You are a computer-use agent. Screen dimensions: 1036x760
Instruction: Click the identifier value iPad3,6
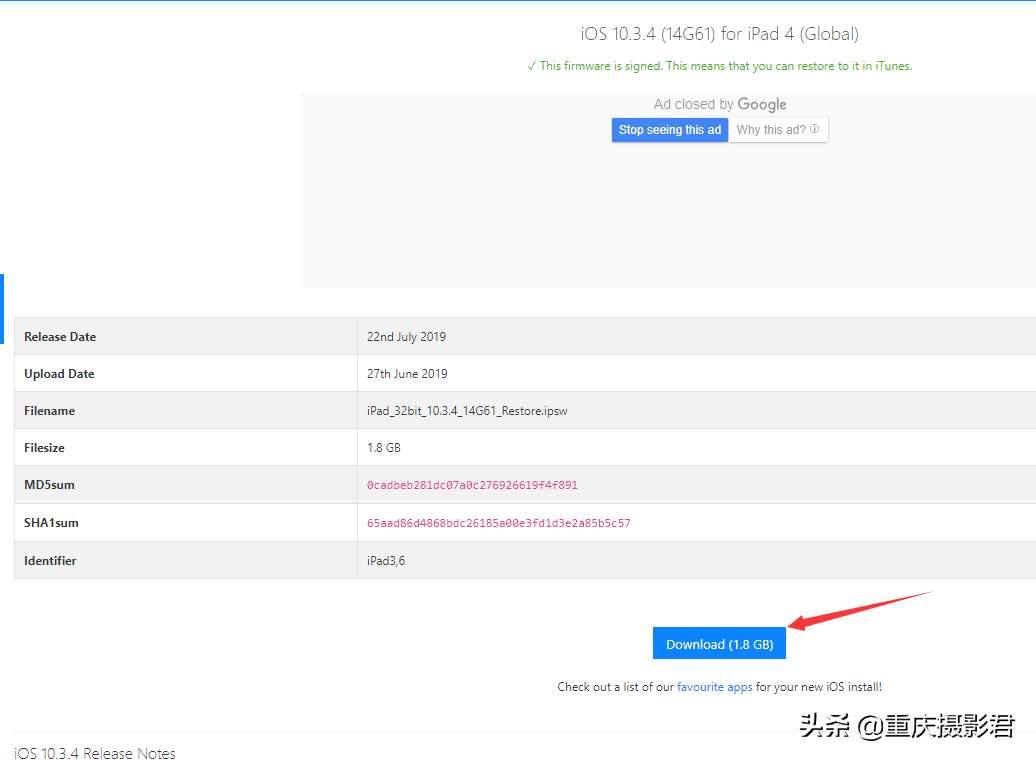tap(386, 561)
